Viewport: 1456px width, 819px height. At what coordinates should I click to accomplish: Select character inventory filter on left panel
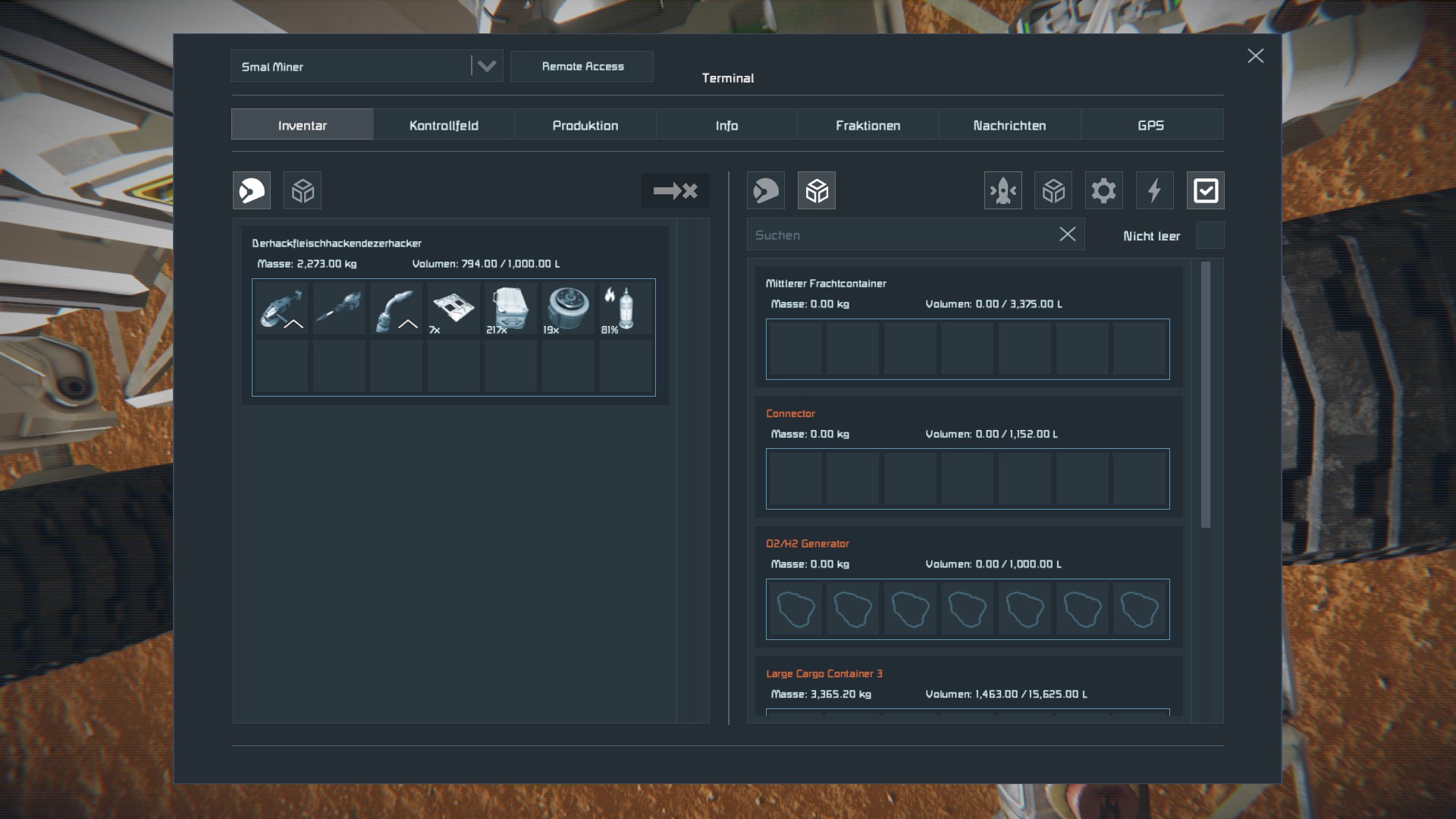click(x=252, y=190)
